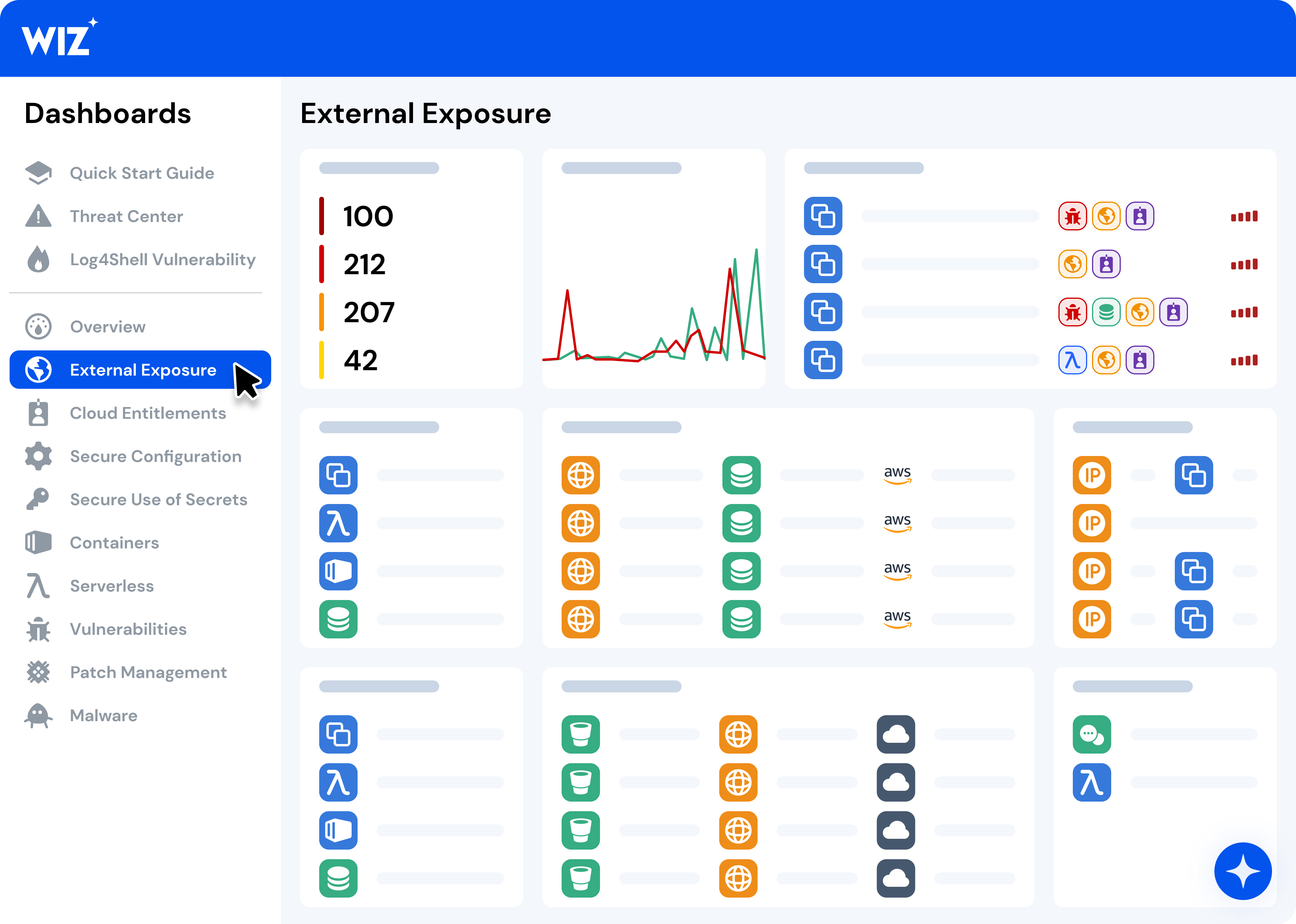
Task: Click the badge Cloud Entitlements icon
Action: 38,412
